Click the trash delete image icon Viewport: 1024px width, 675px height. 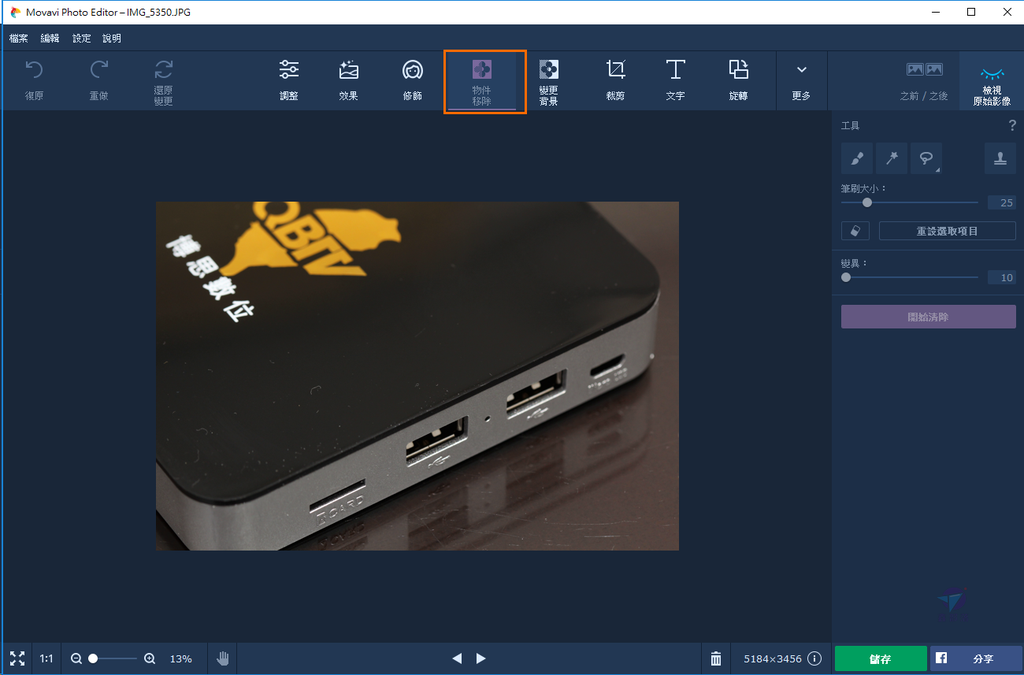coord(716,658)
